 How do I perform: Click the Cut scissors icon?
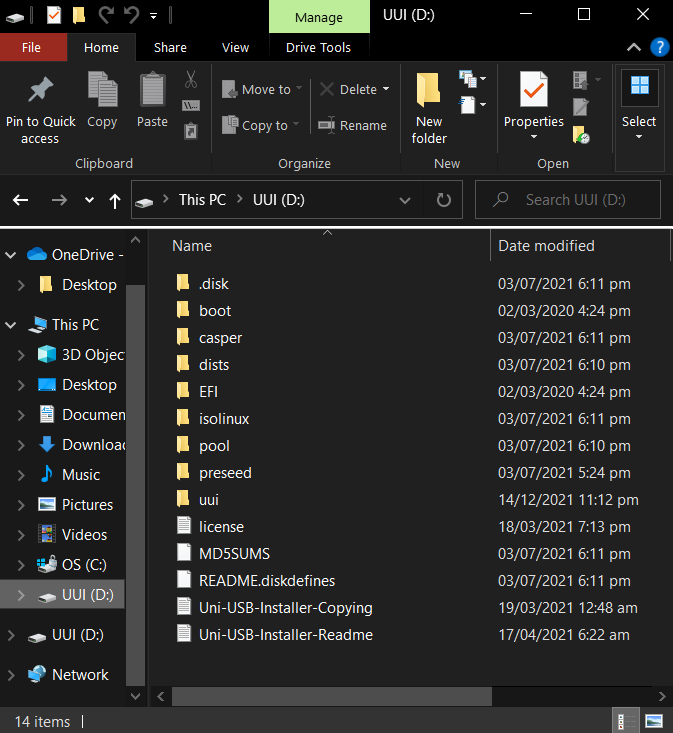point(191,79)
